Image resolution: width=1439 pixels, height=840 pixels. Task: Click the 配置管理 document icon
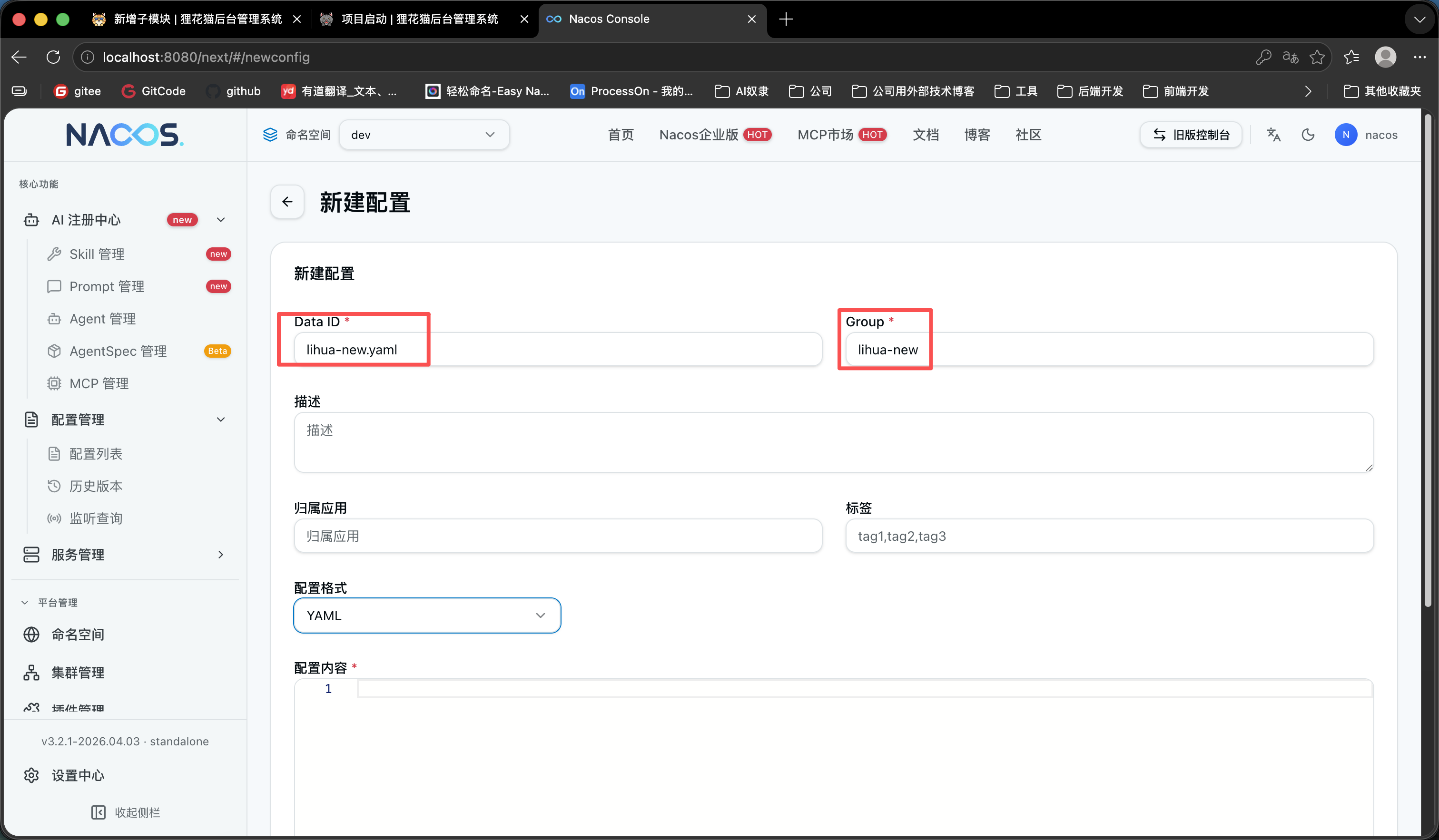tap(31, 420)
